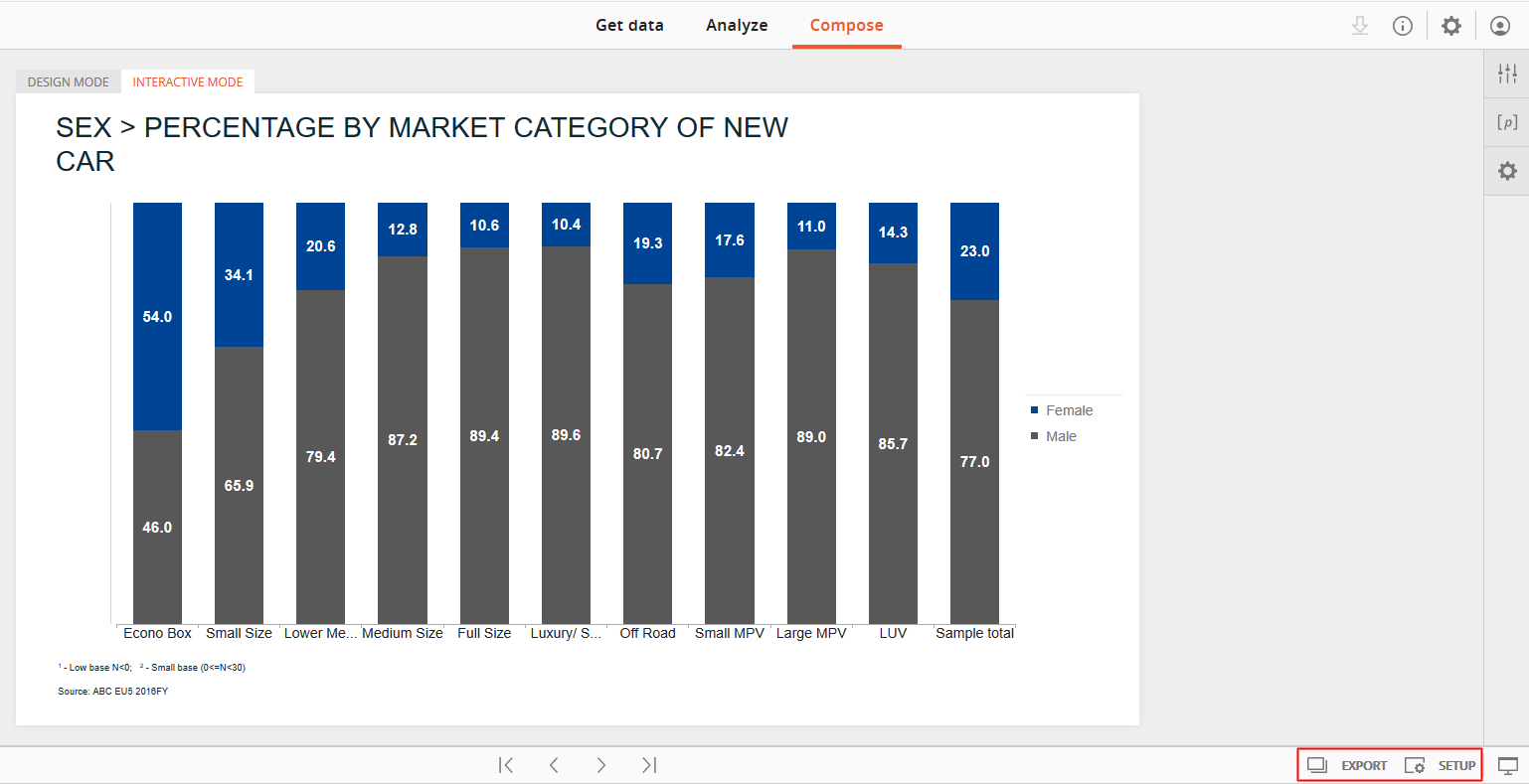Click the chart title text
Screen dimensions: 1529x784
(423, 144)
